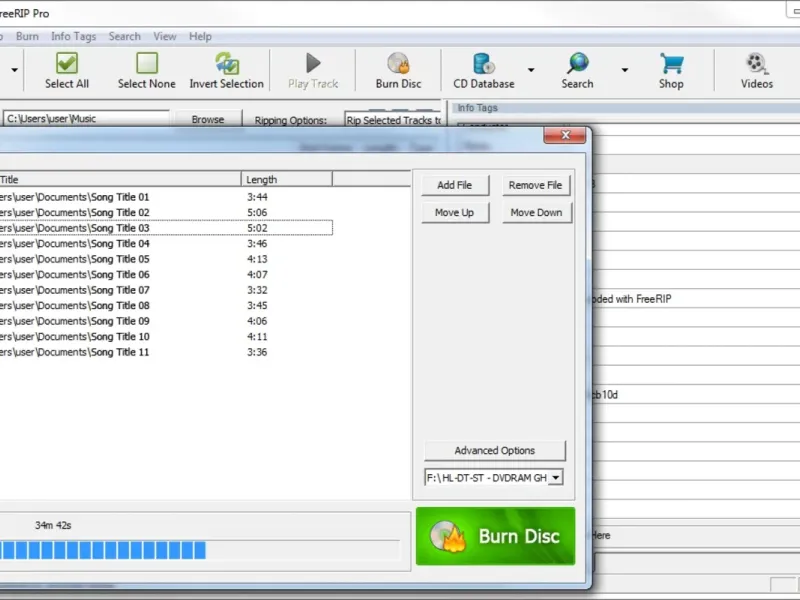Select the Song Title 04 row
The height and width of the screenshot is (600, 800).
(x=166, y=243)
